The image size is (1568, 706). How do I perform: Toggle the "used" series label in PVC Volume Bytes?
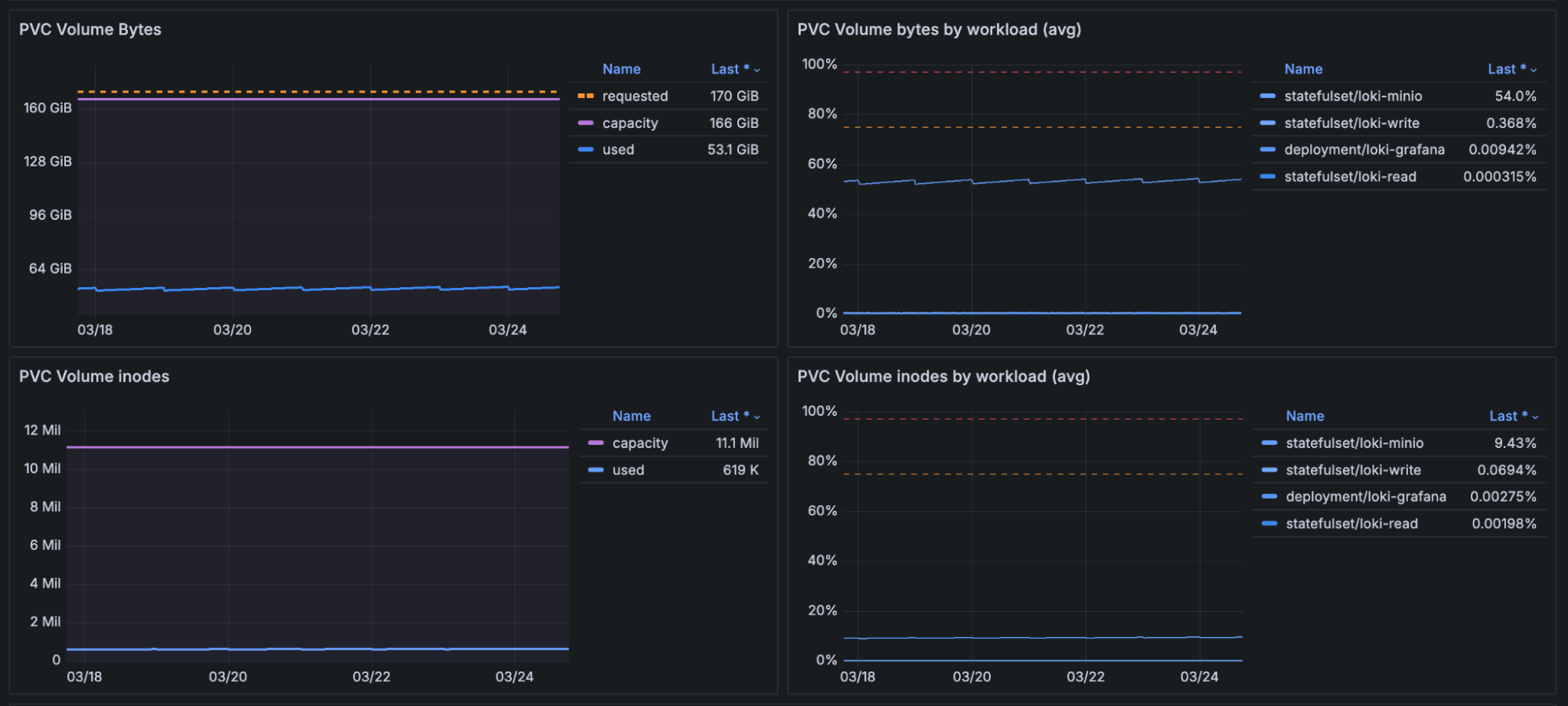[x=618, y=150]
